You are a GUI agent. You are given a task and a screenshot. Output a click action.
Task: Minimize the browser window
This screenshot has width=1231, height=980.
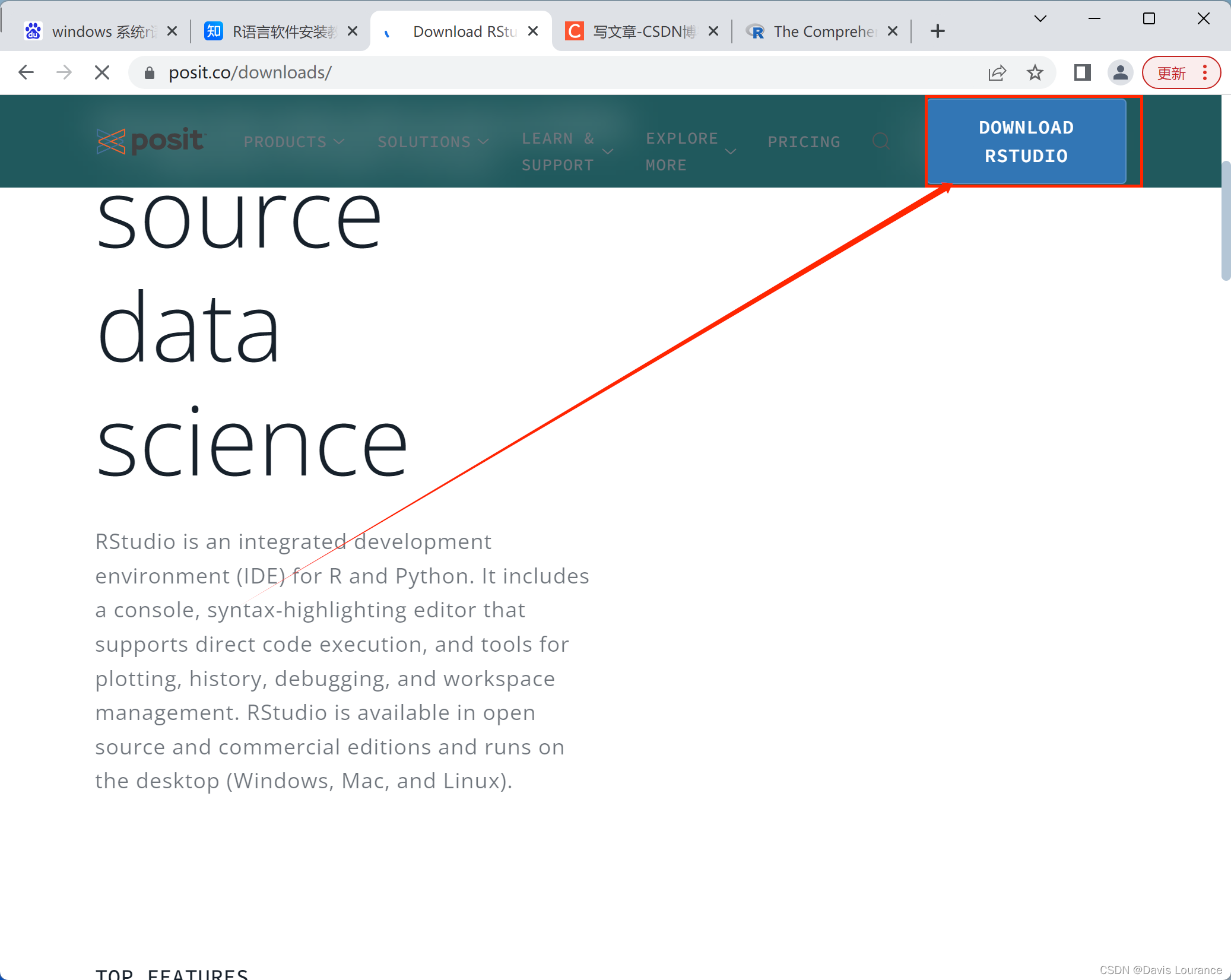[1094, 18]
